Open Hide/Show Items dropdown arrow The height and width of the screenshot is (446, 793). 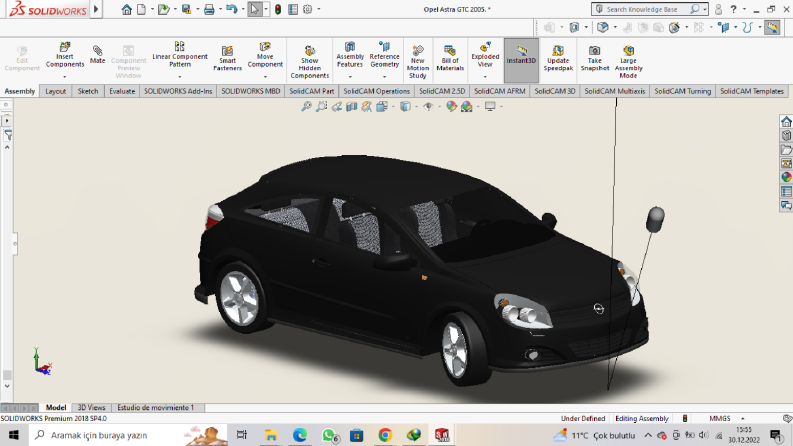[x=439, y=107]
